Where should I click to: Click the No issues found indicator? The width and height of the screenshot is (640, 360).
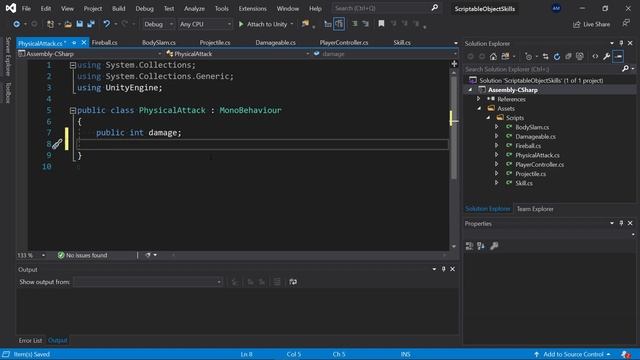coord(82,256)
